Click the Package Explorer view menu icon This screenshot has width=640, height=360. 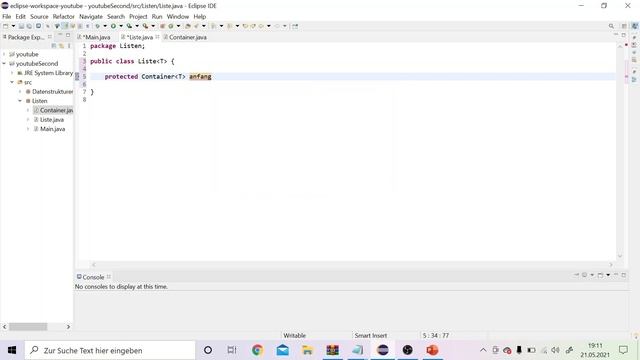pyautogui.click(x=69, y=46)
